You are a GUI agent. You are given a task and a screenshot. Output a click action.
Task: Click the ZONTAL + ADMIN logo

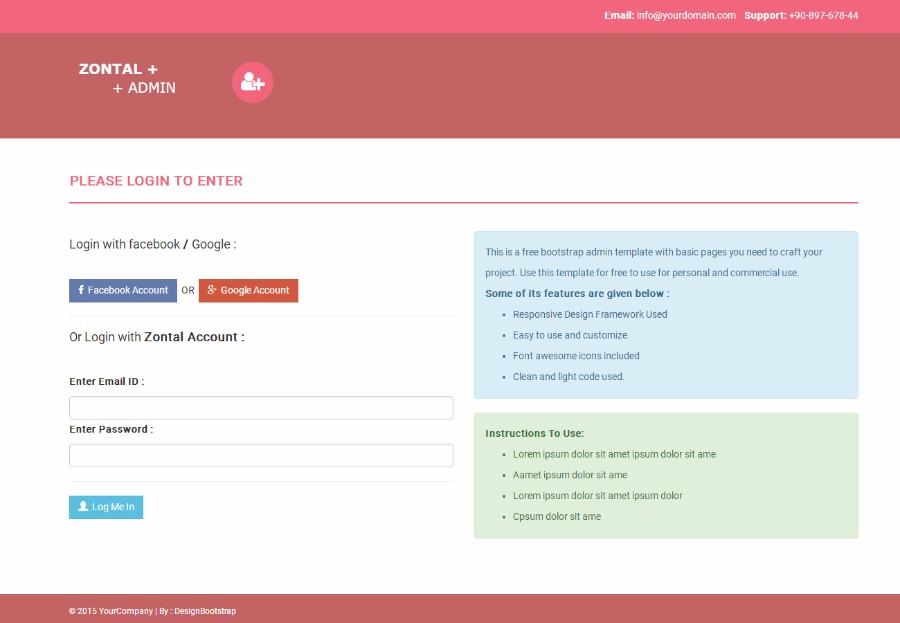tap(127, 78)
